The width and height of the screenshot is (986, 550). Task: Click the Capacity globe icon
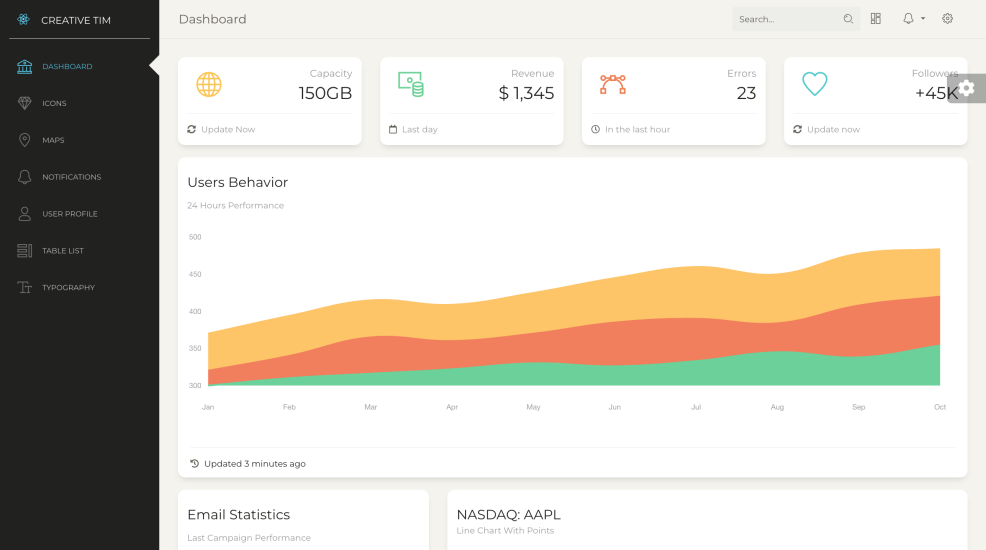tap(208, 85)
